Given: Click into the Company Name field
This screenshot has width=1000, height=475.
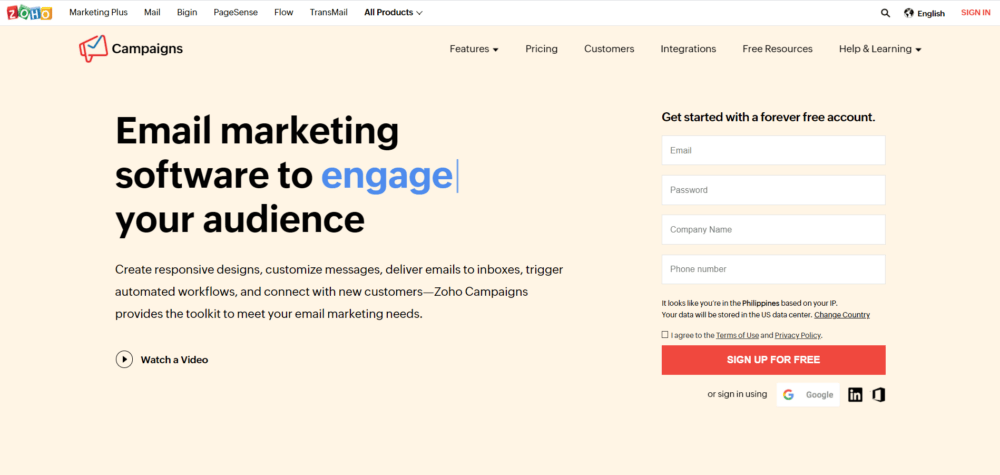Looking at the screenshot, I should (x=773, y=229).
